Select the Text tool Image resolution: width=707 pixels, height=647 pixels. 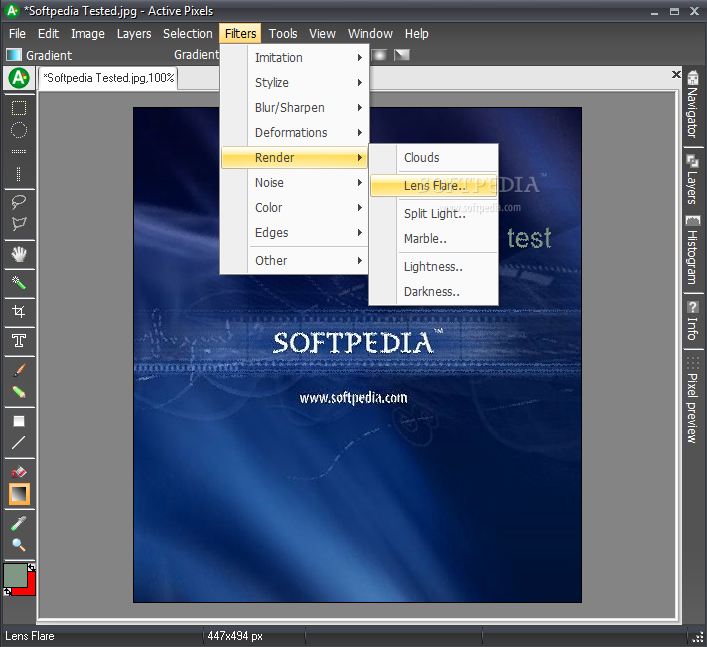[18, 340]
